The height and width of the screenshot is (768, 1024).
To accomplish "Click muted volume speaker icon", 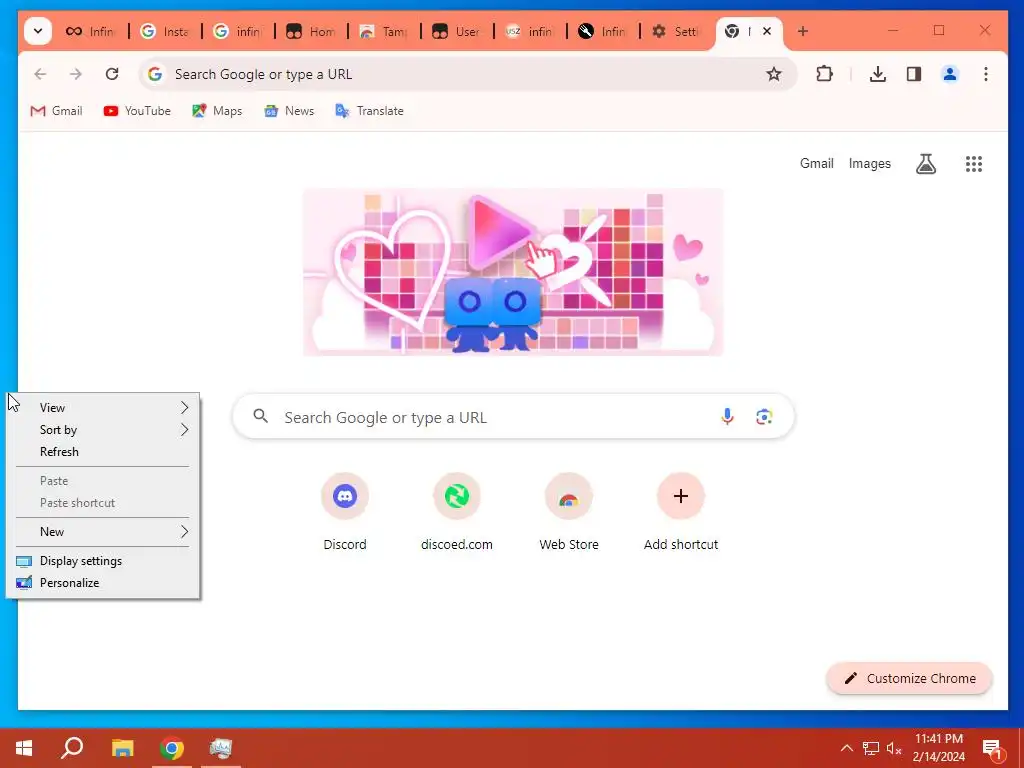I will pos(894,748).
